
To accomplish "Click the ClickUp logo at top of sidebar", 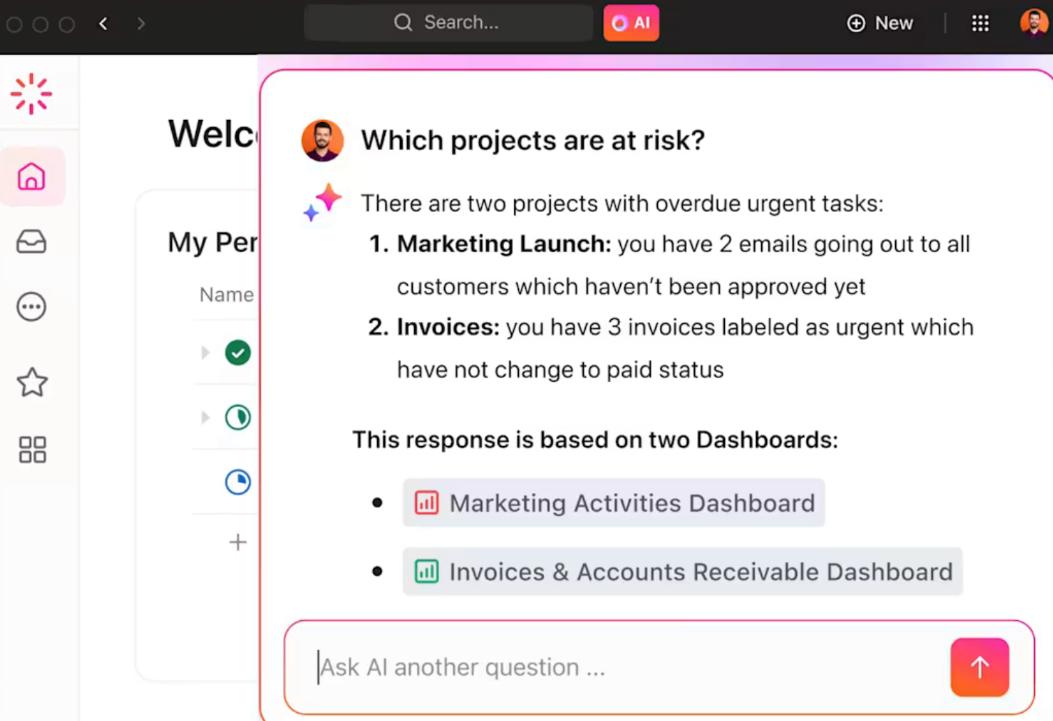I will coord(31,93).
